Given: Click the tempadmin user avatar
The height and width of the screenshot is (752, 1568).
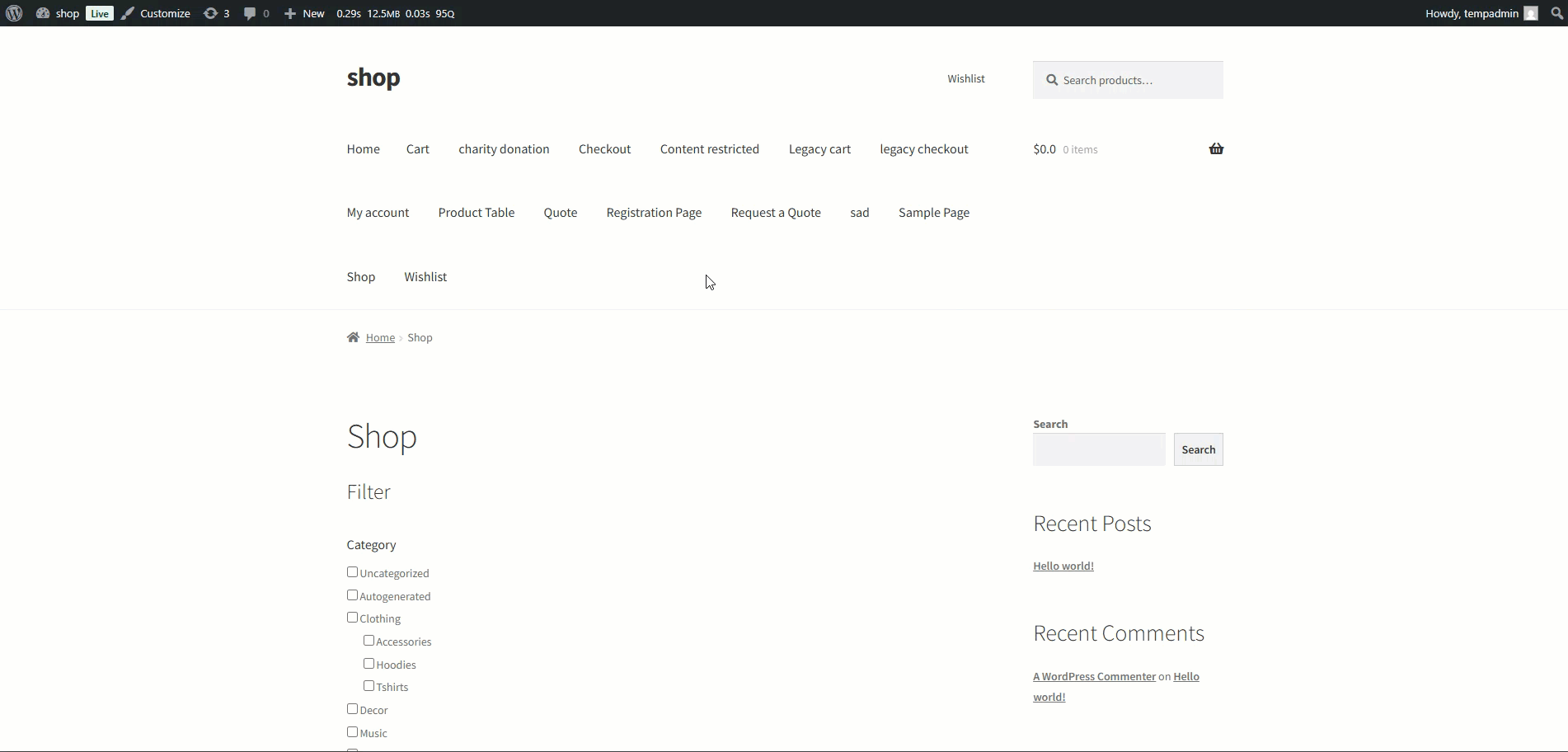Looking at the screenshot, I should pos(1531,13).
